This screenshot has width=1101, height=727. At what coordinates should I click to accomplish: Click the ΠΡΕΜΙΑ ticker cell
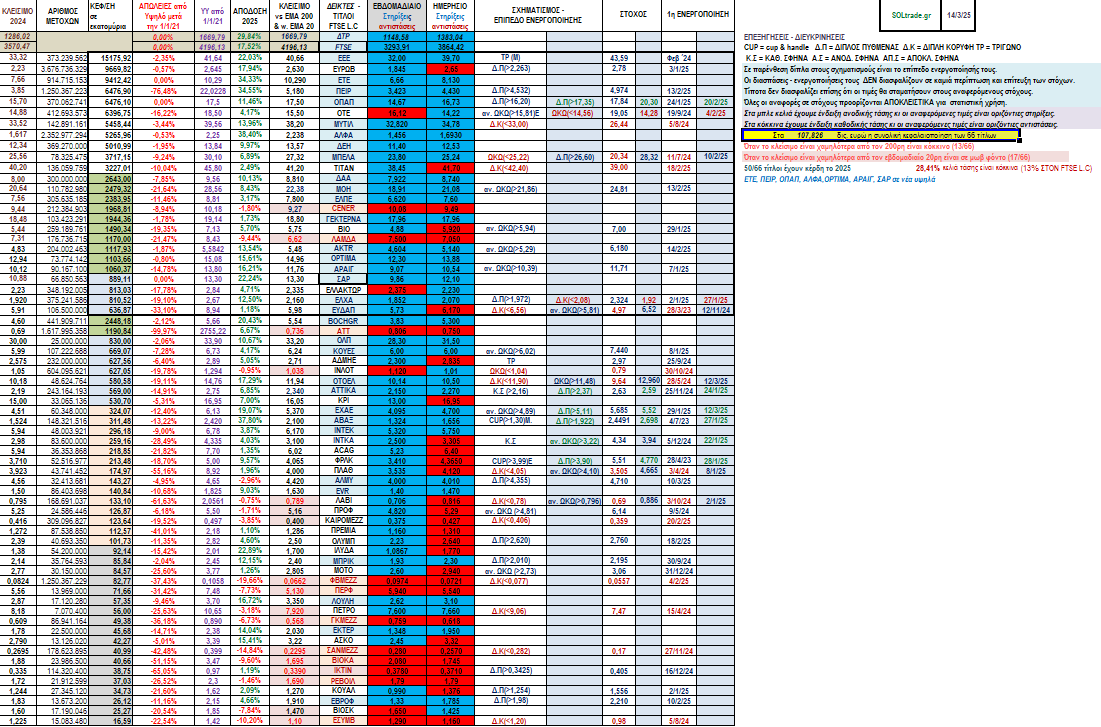click(344, 532)
